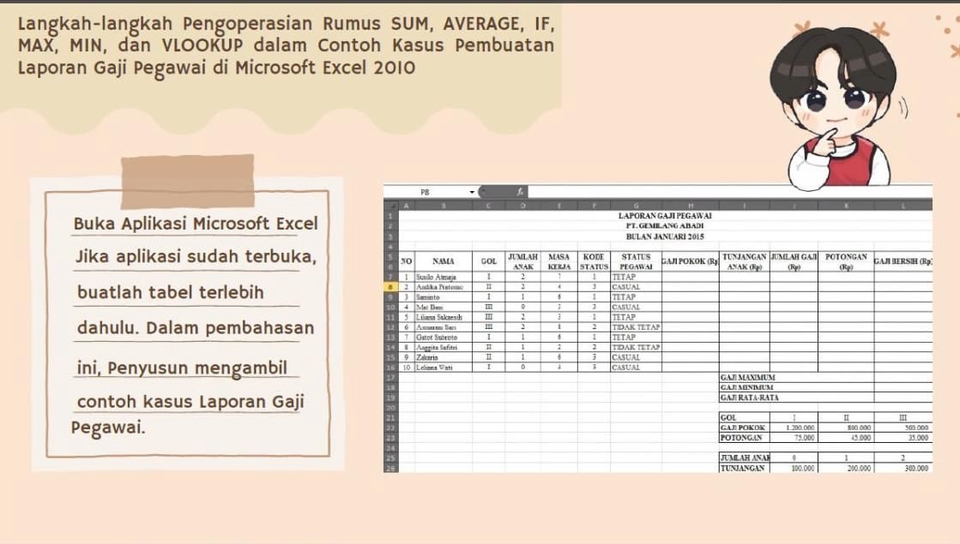Click the Name Box showing P8
Image resolution: width=960 pixels, height=544 pixels.
click(x=425, y=191)
